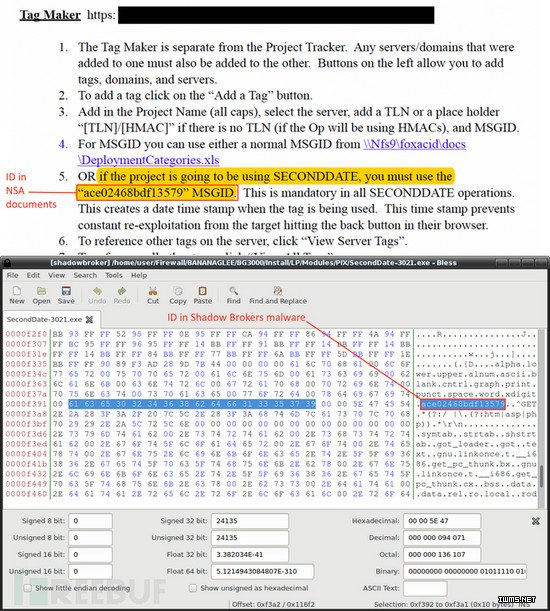Click the Hexadecimal value field
This screenshot has height=611, width=550.
point(442,521)
